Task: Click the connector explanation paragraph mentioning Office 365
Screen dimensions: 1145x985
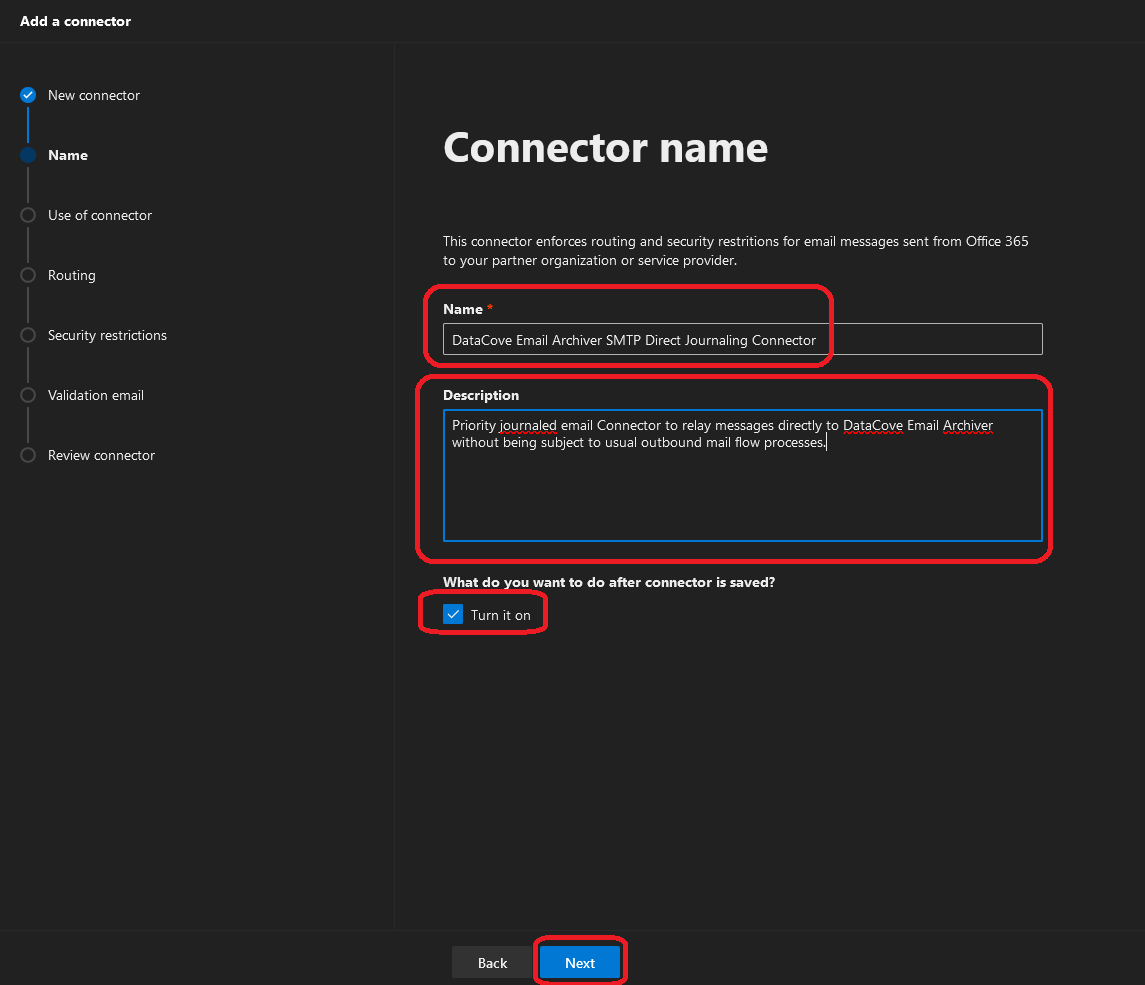Action: (735, 250)
